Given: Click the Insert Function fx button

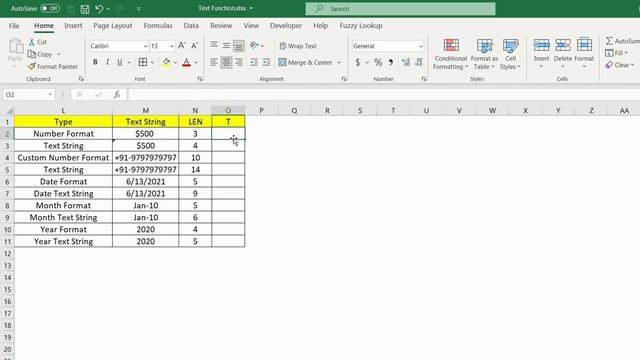Looking at the screenshot, I should [x=117, y=95].
